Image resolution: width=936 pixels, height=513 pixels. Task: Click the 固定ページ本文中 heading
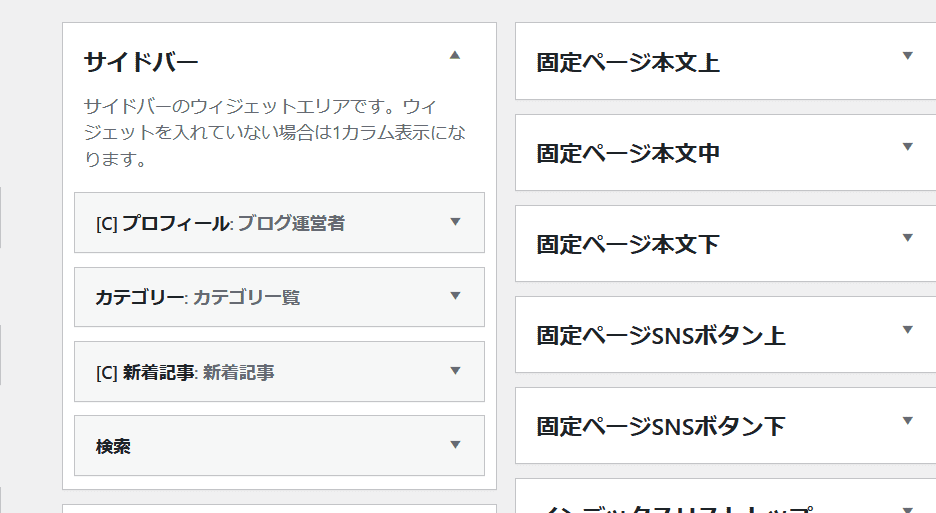pyautogui.click(x=628, y=154)
